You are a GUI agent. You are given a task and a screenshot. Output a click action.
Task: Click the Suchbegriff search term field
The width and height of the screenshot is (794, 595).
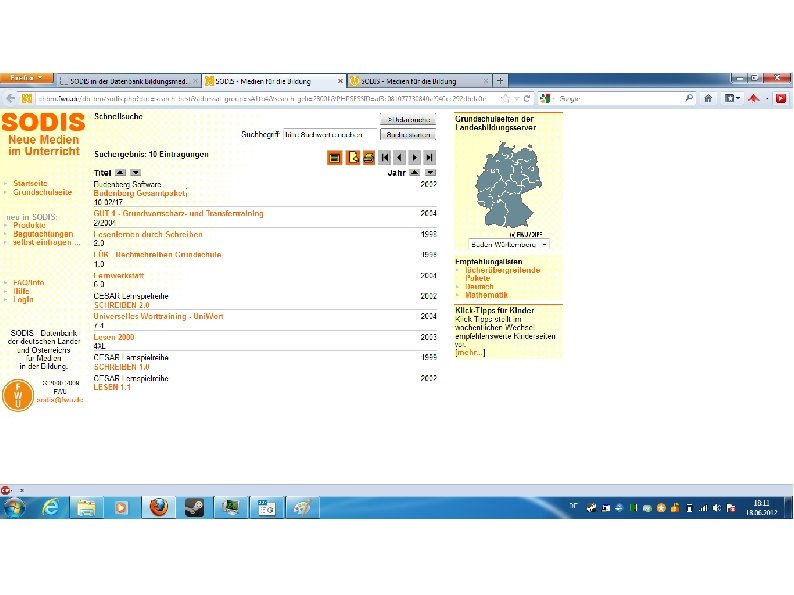[x=330, y=135]
